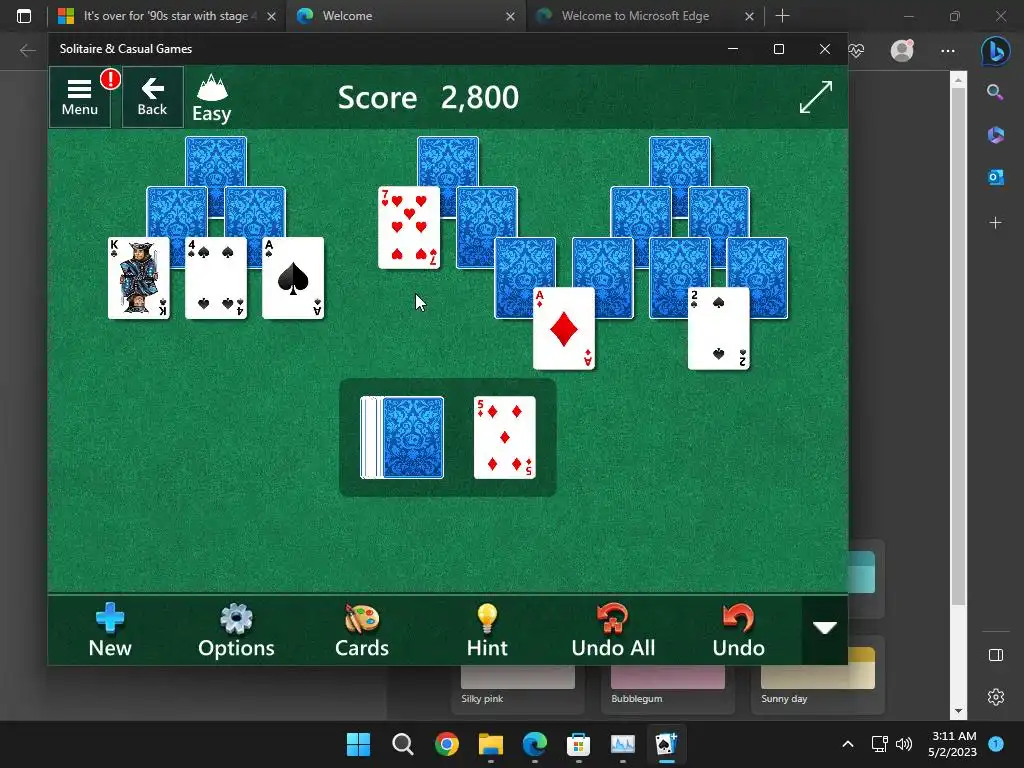The height and width of the screenshot is (768, 1024).
Task: Go back in Edge browser
Action: [x=27, y=50]
